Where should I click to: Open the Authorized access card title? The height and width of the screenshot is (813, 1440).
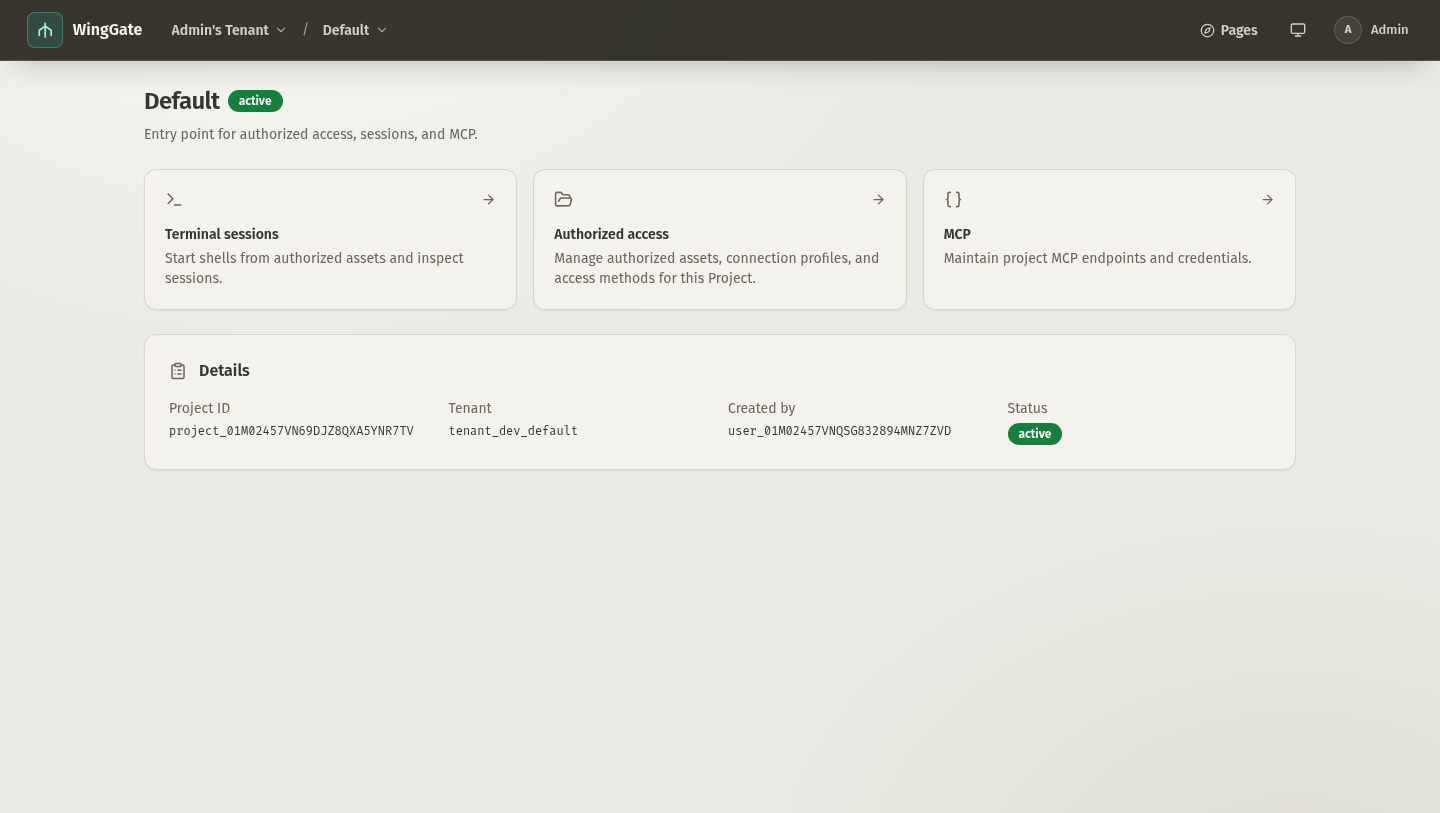(611, 234)
